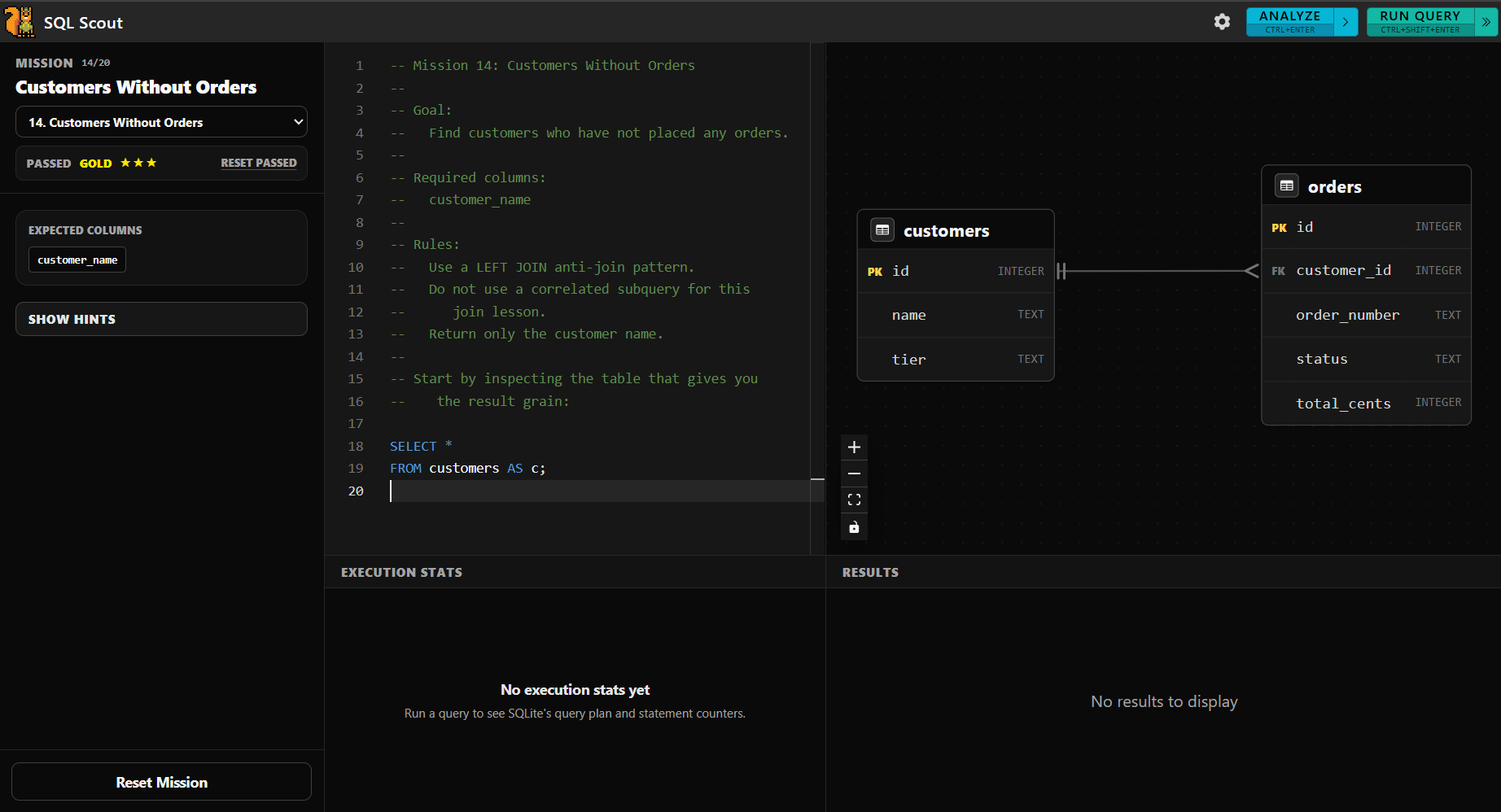Click the customer_name expected column chip
The height and width of the screenshot is (812, 1501).
pyautogui.click(x=77, y=260)
